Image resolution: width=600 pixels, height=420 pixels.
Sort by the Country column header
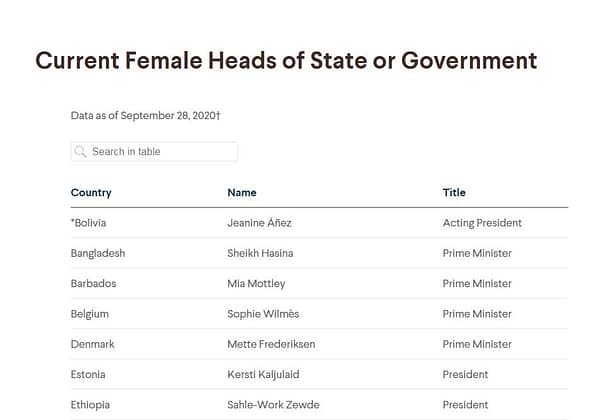click(91, 192)
